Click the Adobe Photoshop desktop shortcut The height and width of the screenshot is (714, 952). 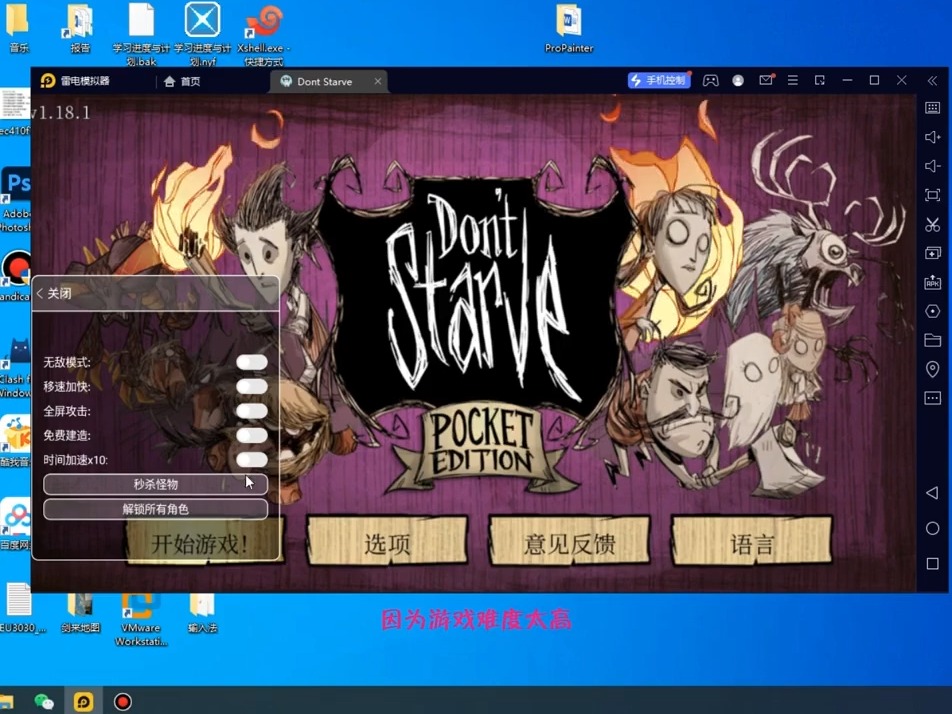click(16, 200)
